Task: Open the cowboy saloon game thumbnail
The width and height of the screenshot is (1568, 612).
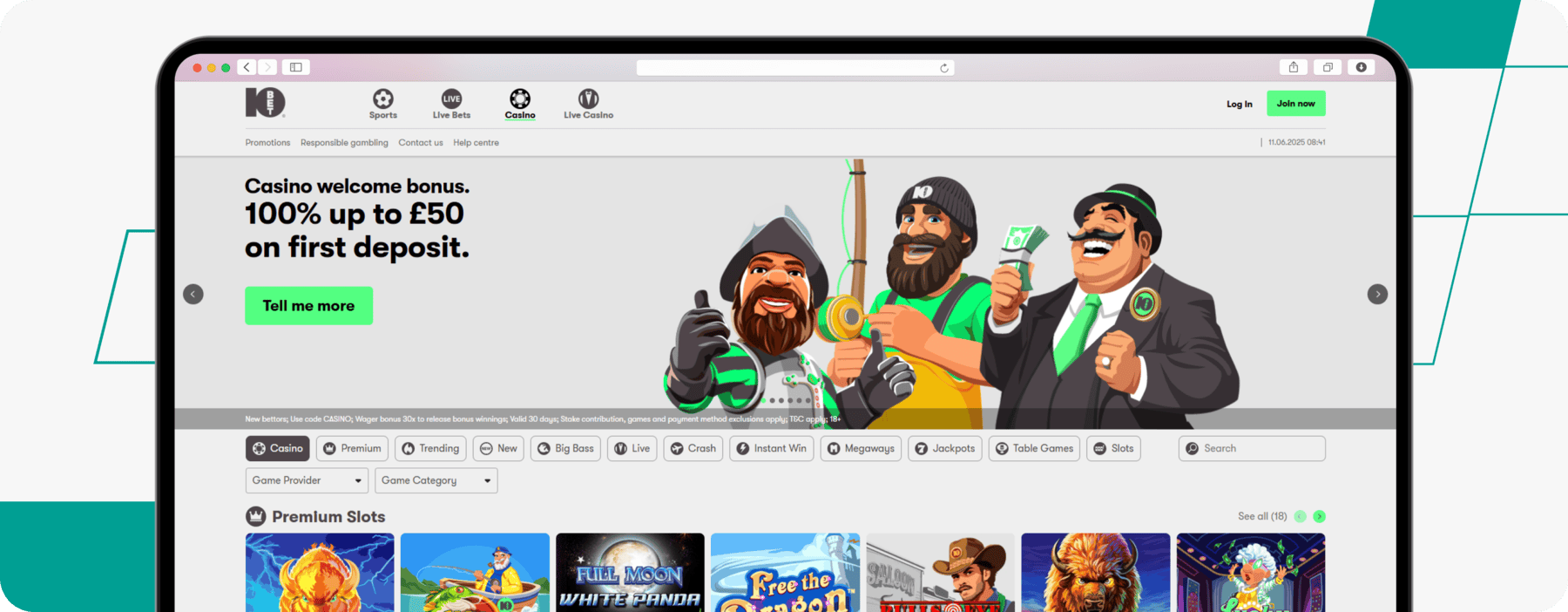Action: pyautogui.click(x=940, y=573)
